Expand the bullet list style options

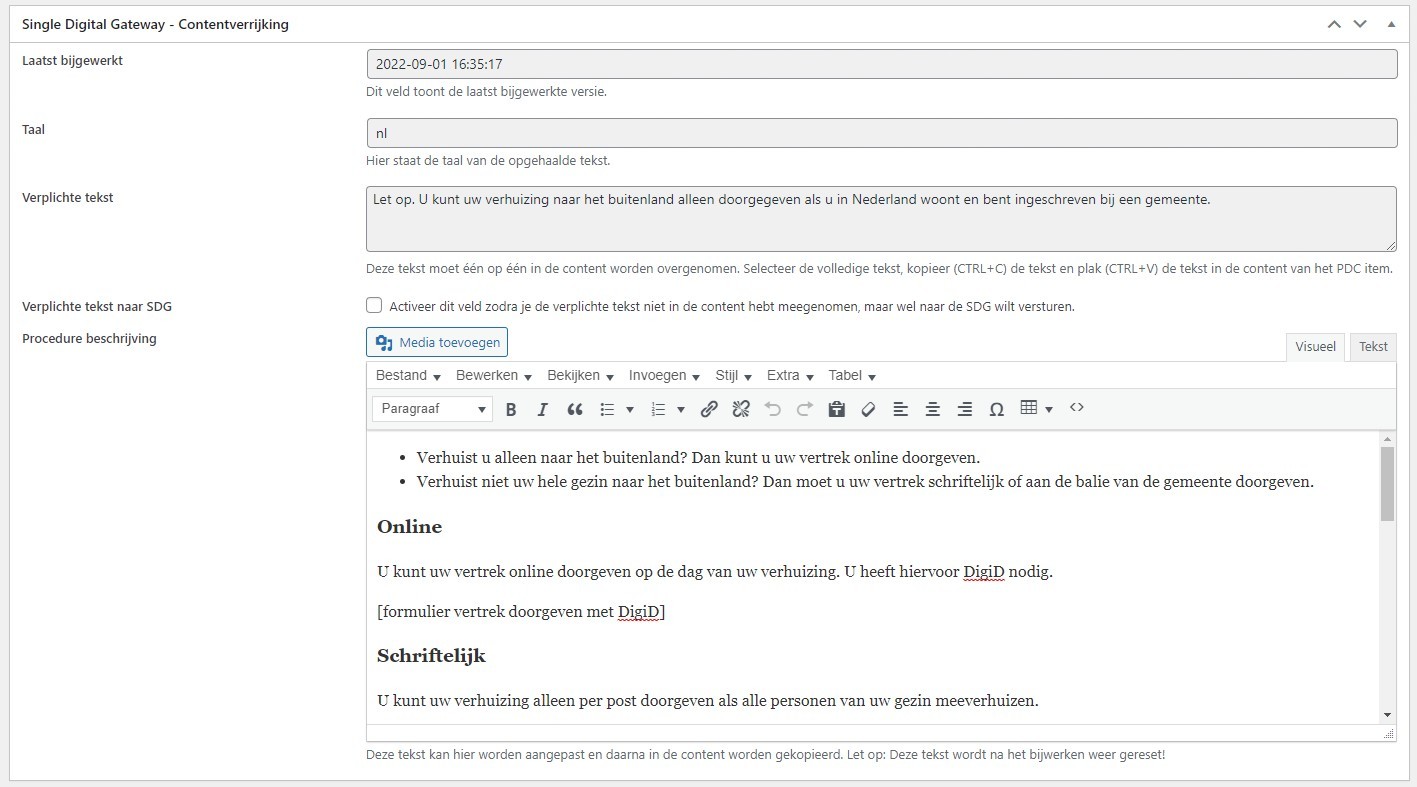click(x=630, y=408)
